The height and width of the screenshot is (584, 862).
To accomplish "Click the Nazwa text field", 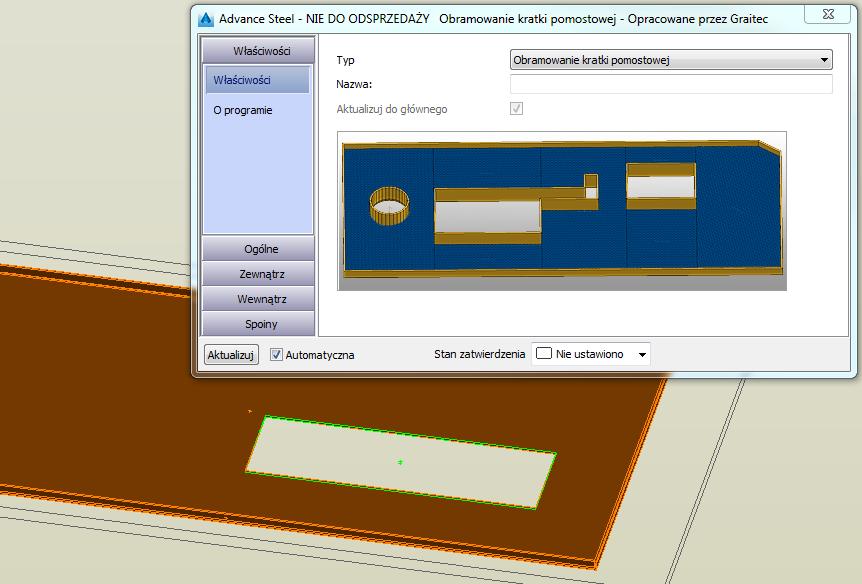I will click(671, 84).
